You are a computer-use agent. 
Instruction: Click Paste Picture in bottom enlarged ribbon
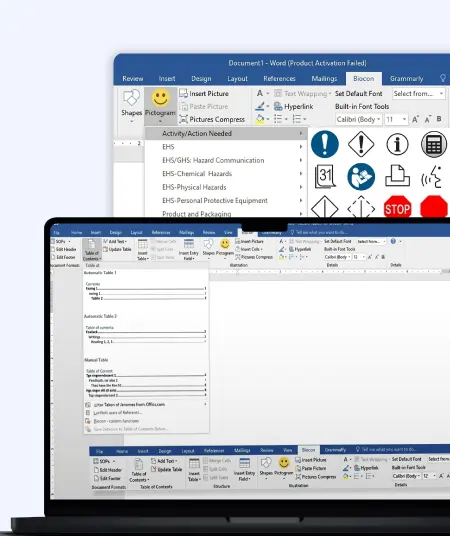(x=311, y=468)
